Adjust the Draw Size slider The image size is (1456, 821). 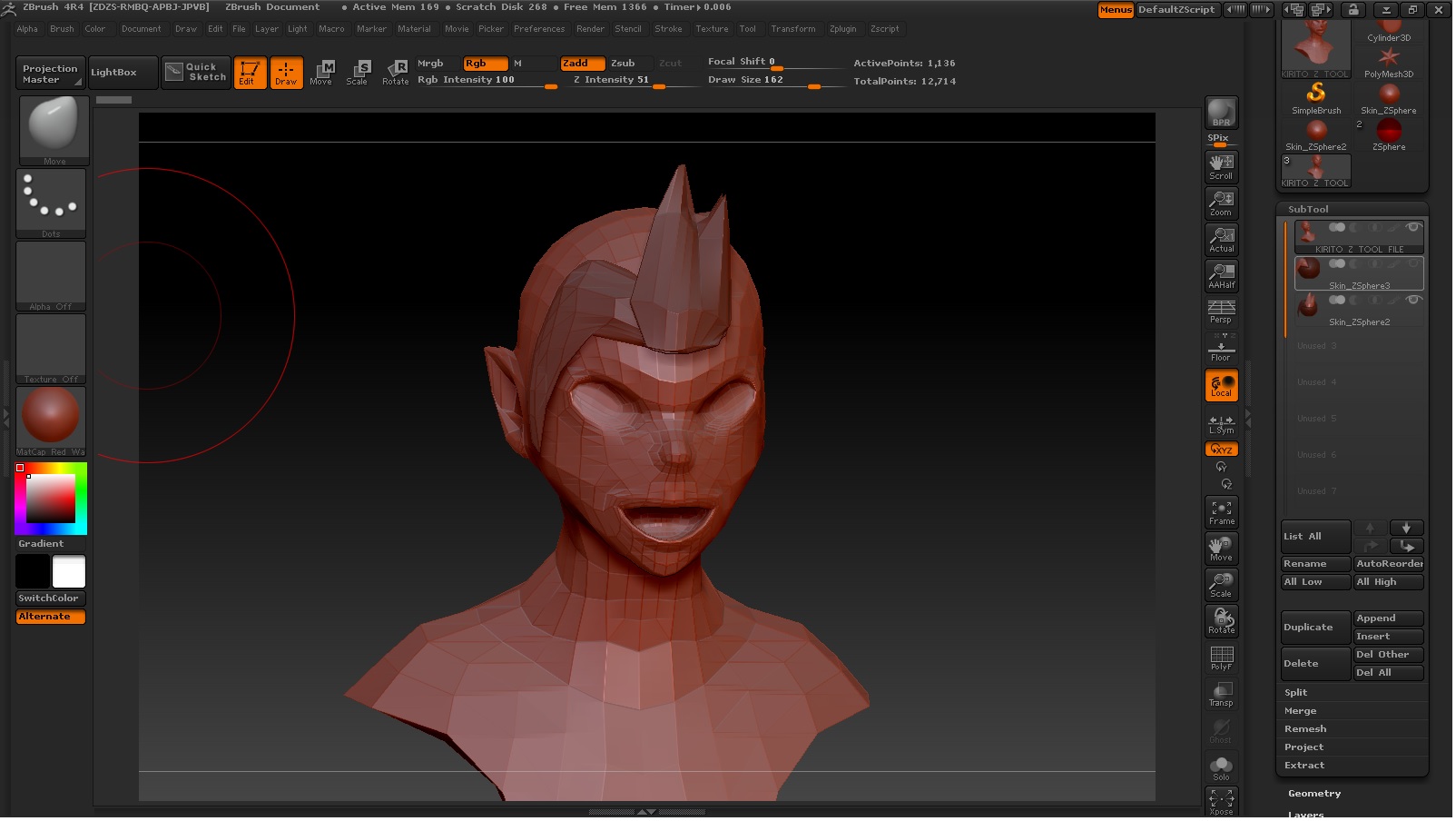777,81
